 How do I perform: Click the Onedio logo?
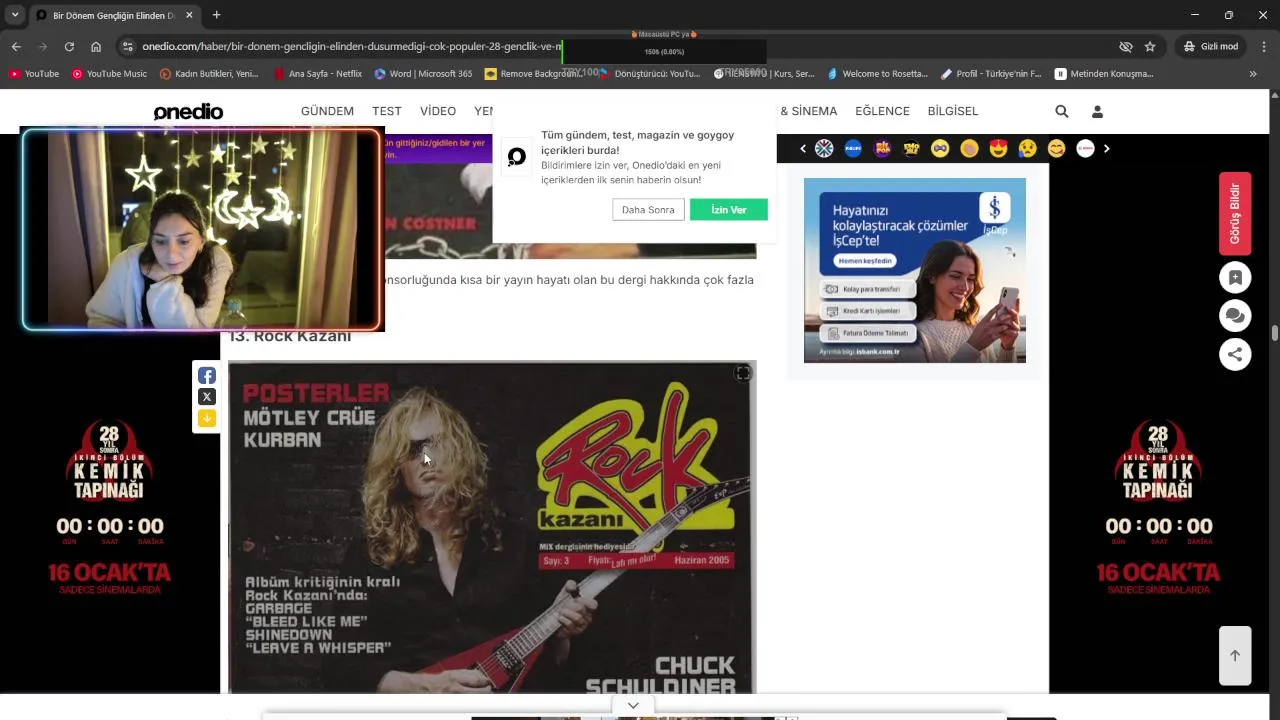[188, 112]
